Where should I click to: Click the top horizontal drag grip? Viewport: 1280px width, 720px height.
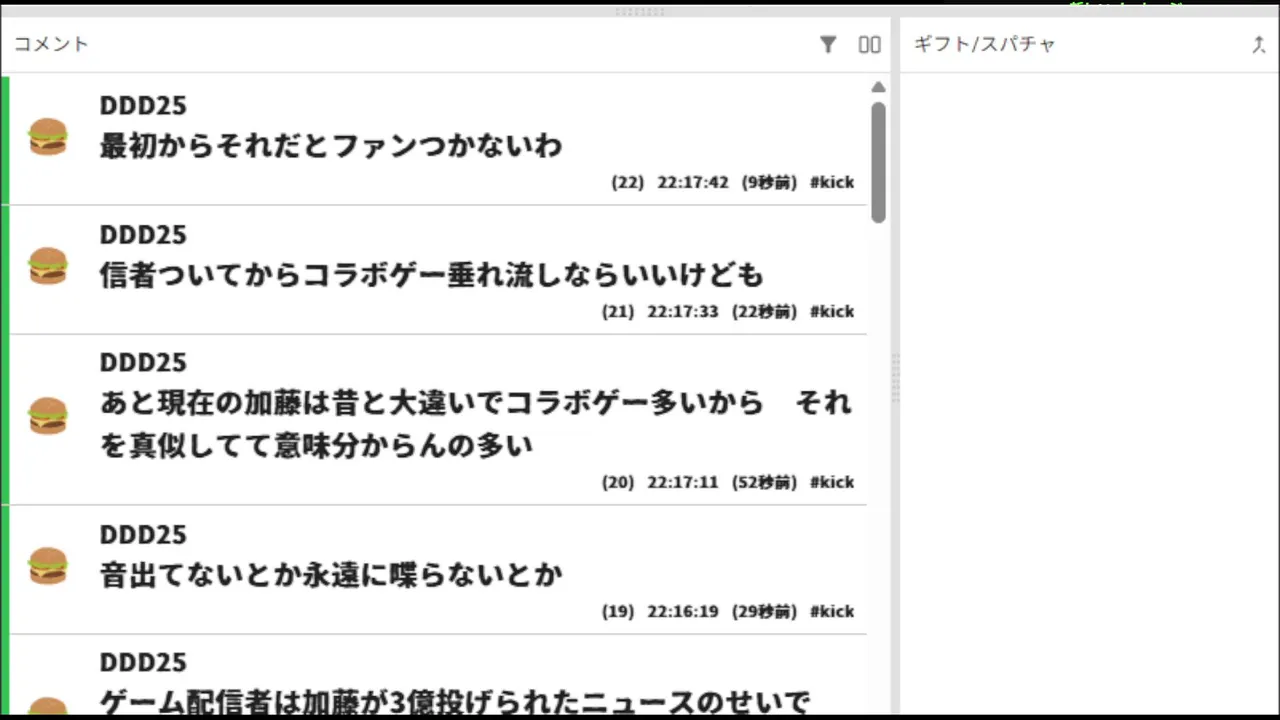pos(640,11)
